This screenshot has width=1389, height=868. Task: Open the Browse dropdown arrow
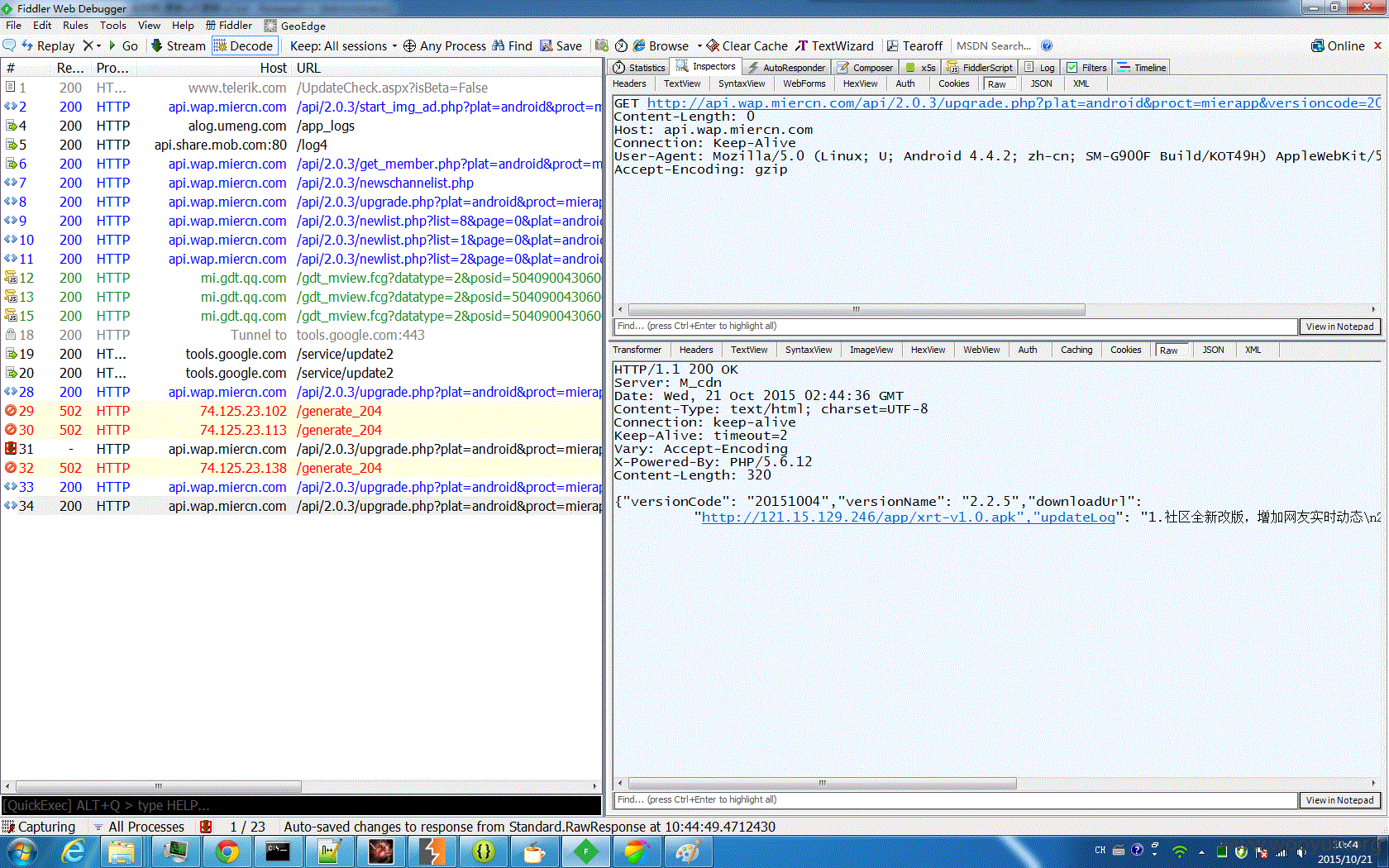coord(699,45)
